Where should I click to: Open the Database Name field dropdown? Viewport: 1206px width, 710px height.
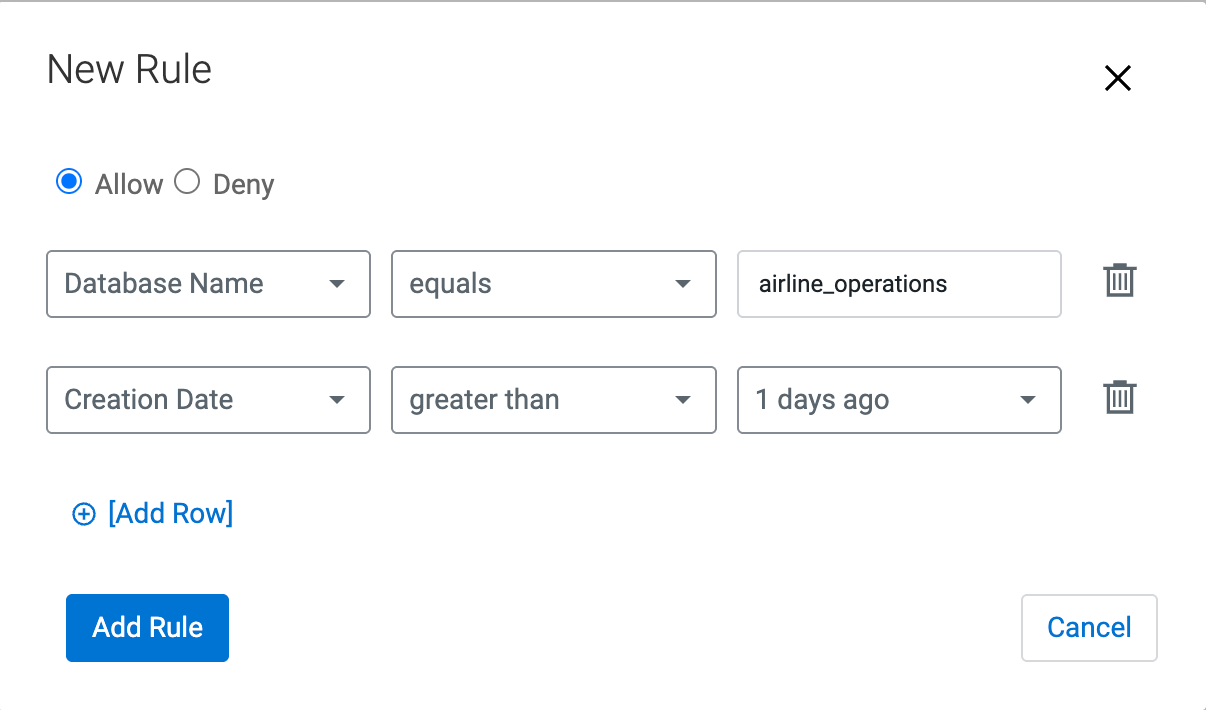coord(208,284)
